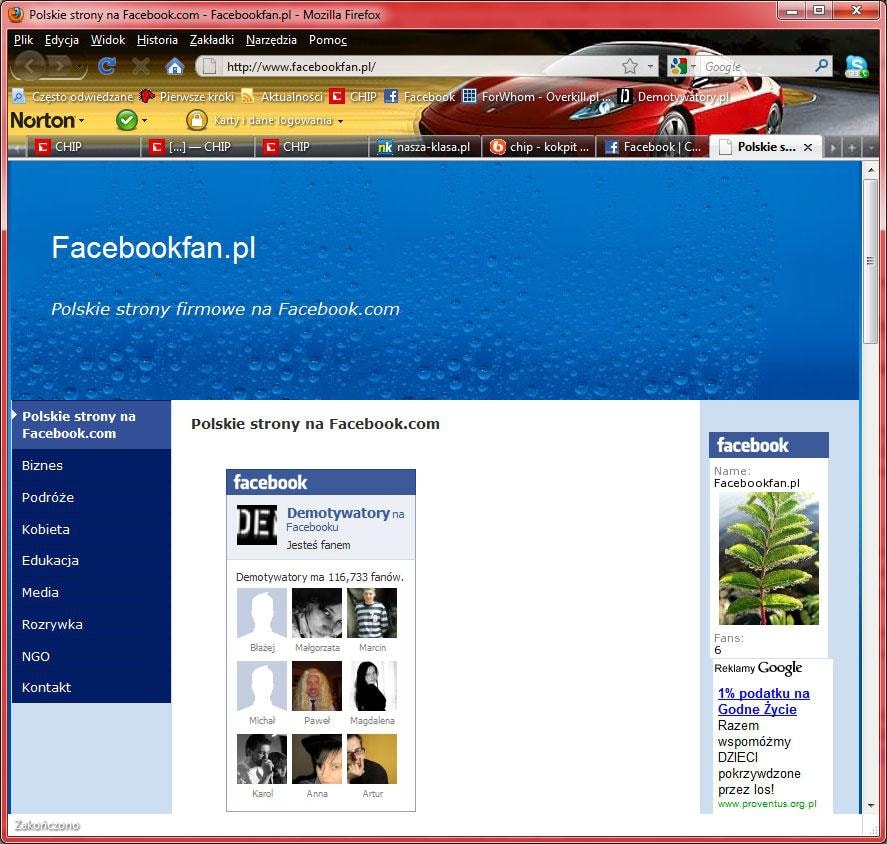Expand the Norton checkmark dropdown arrow
The height and width of the screenshot is (844, 887).
point(145,120)
